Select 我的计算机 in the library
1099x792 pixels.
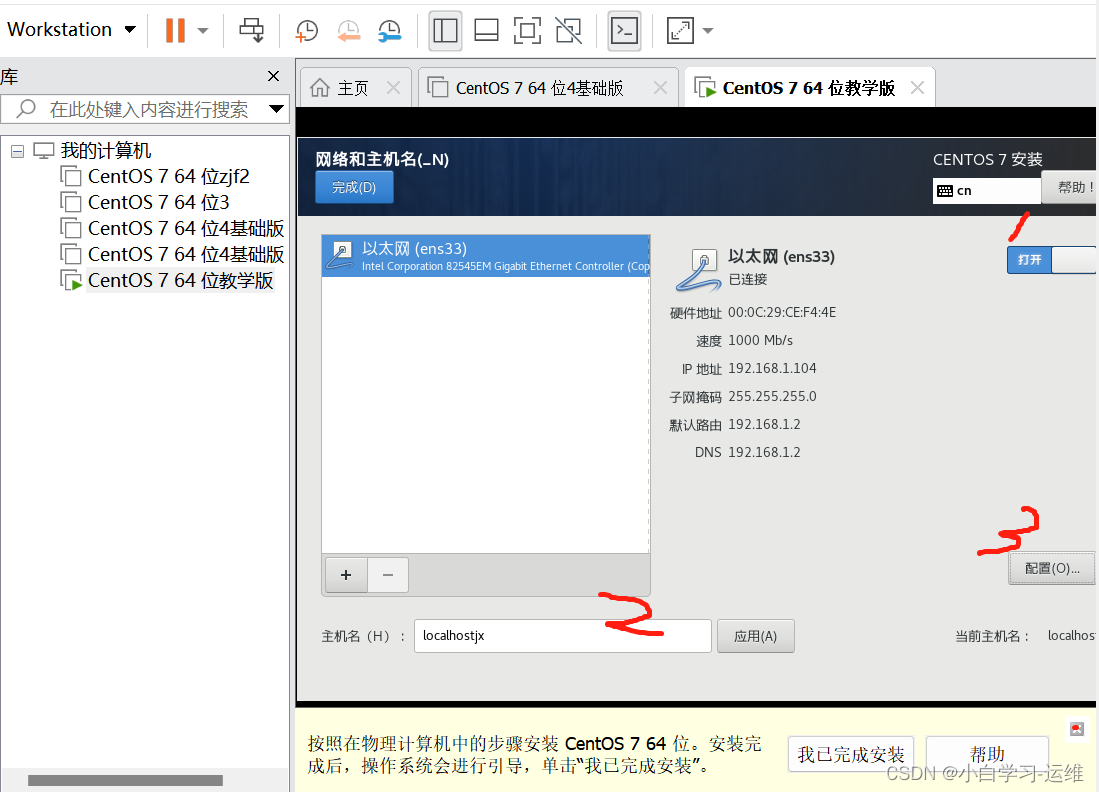pyautogui.click(x=106, y=151)
